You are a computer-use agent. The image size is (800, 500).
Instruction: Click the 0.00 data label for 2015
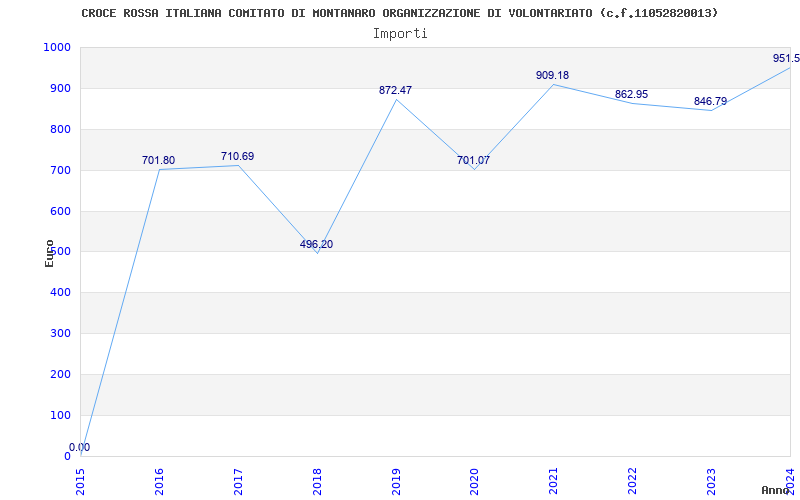[80, 447]
